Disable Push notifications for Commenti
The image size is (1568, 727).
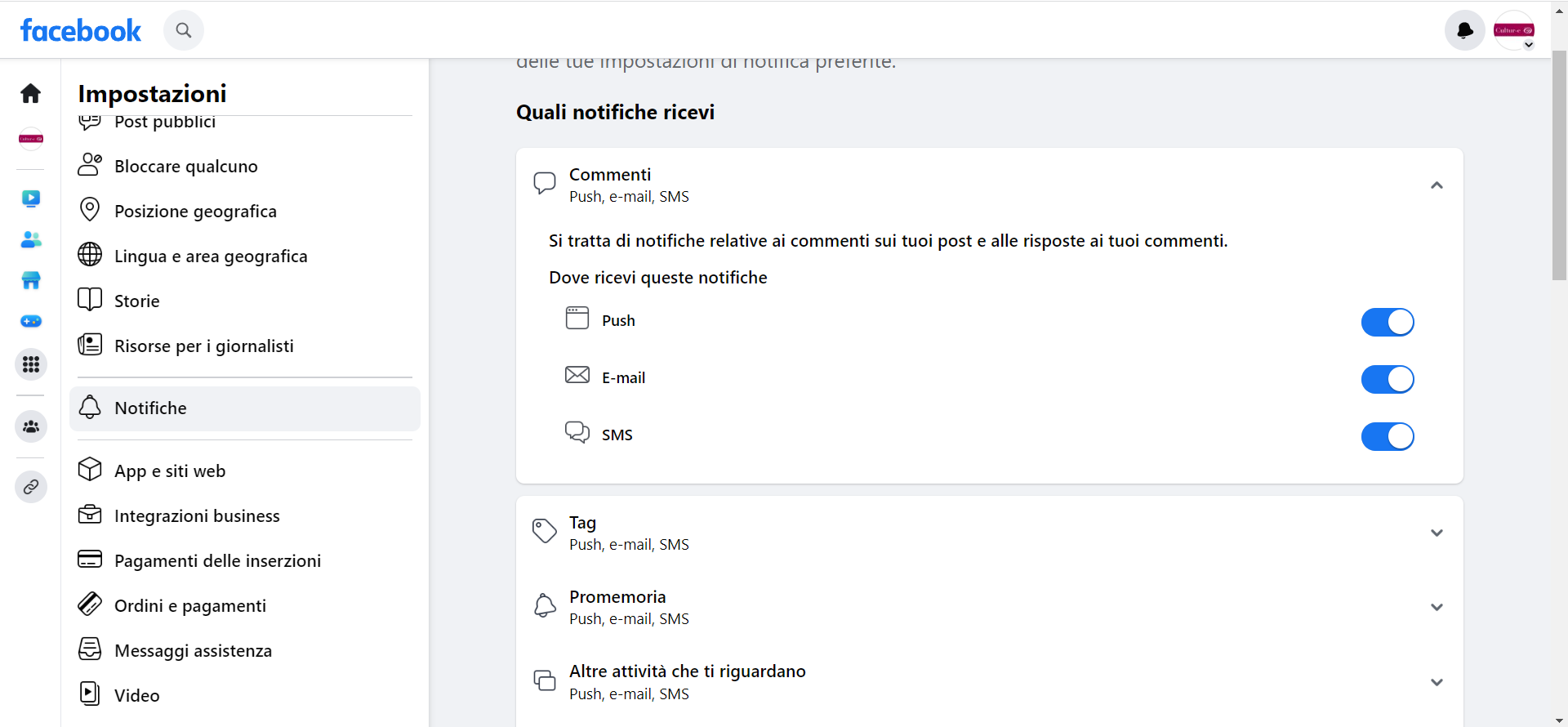pyautogui.click(x=1387, y=322)
